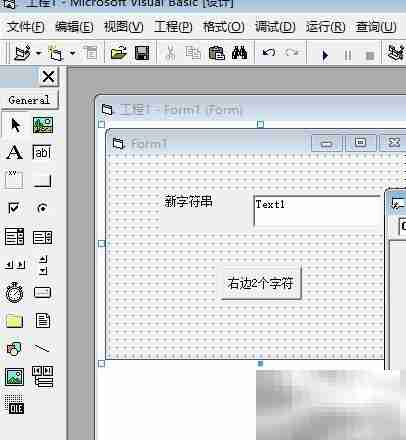The height and width of the screenshot is (440, 406).
Task: Click the End stop icon
Action: [x=370, y=55]
